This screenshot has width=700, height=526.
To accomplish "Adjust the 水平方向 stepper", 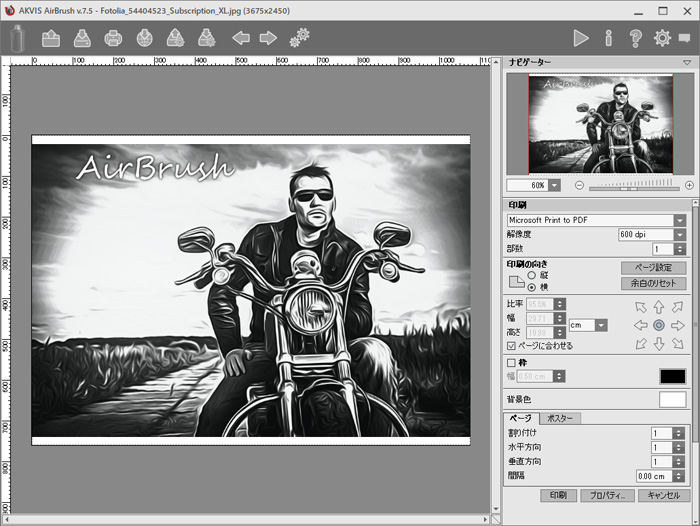I will 679,447.
